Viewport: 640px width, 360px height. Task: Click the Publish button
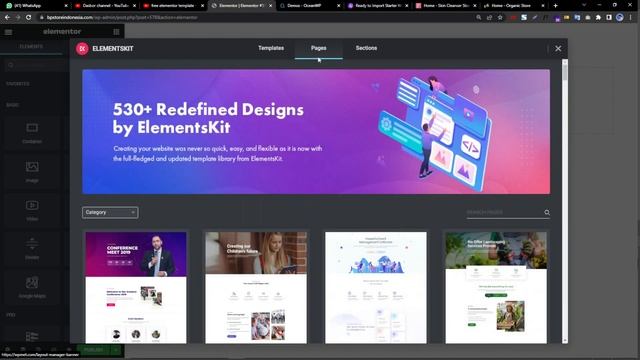tap(93, 350)
